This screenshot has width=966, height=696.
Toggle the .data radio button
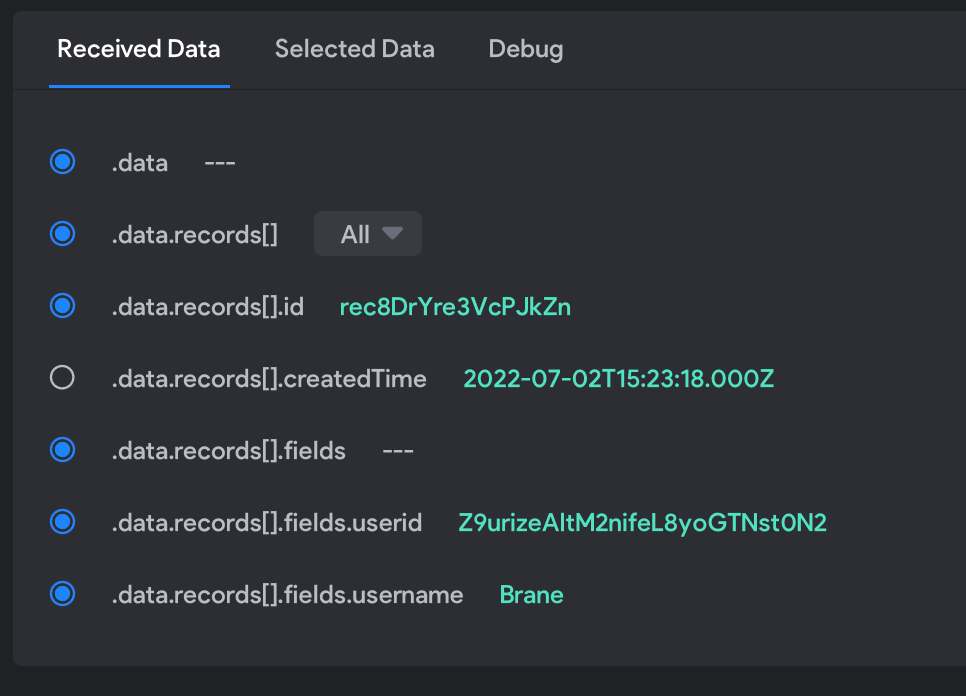(62, 162)
